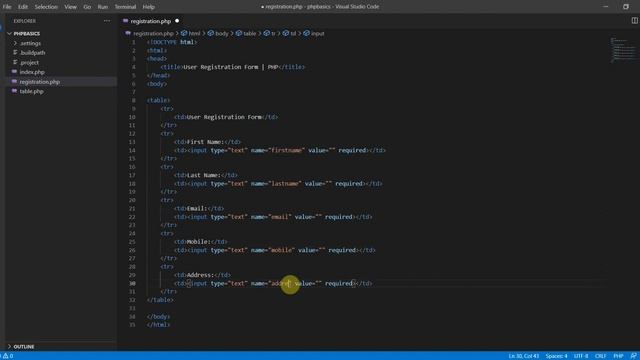Open the Go menu
This screenshot has width=640, height=360.
[87, 7]
